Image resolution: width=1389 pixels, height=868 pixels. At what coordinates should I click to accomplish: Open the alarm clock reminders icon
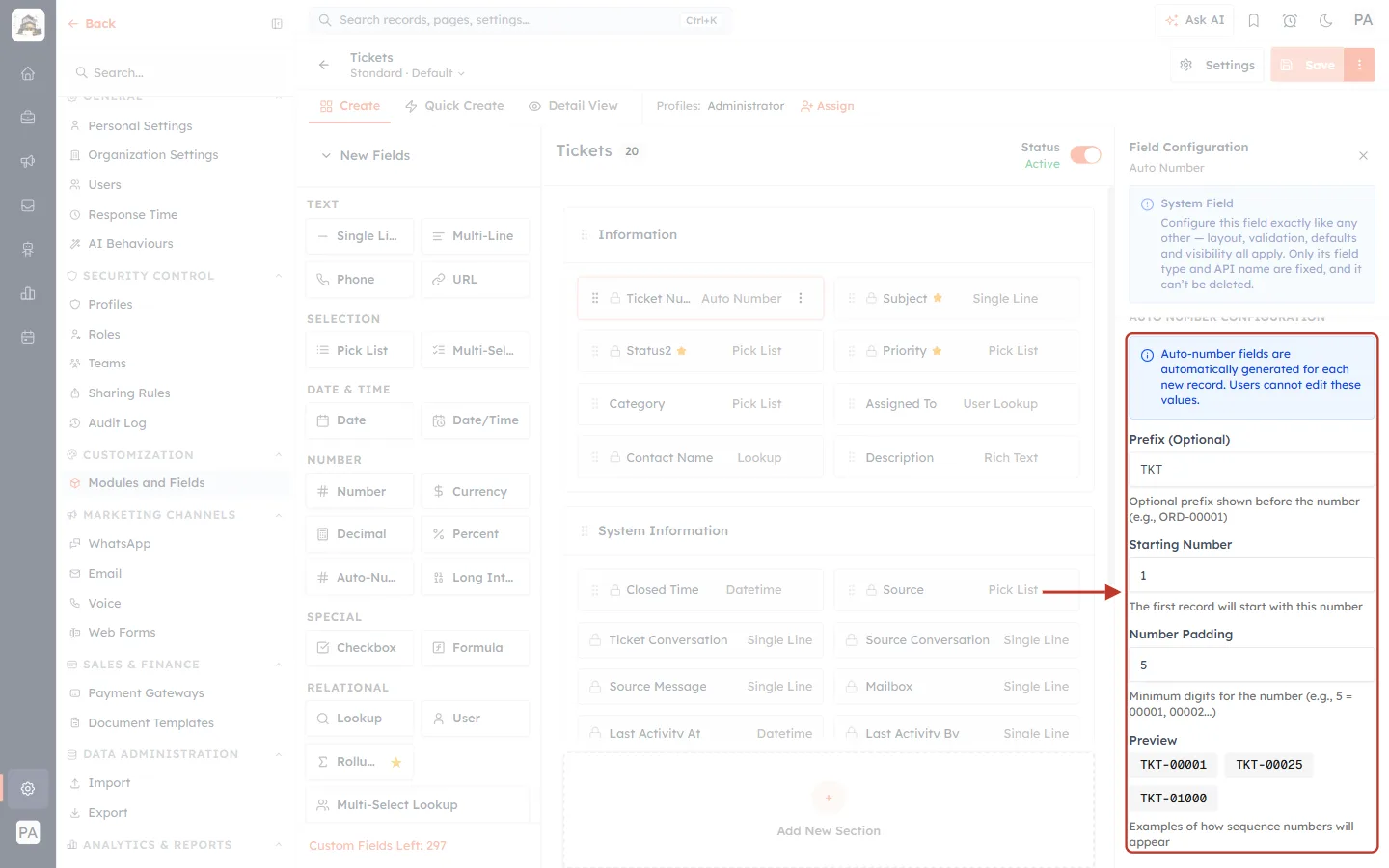click(x=1290, y=20)
